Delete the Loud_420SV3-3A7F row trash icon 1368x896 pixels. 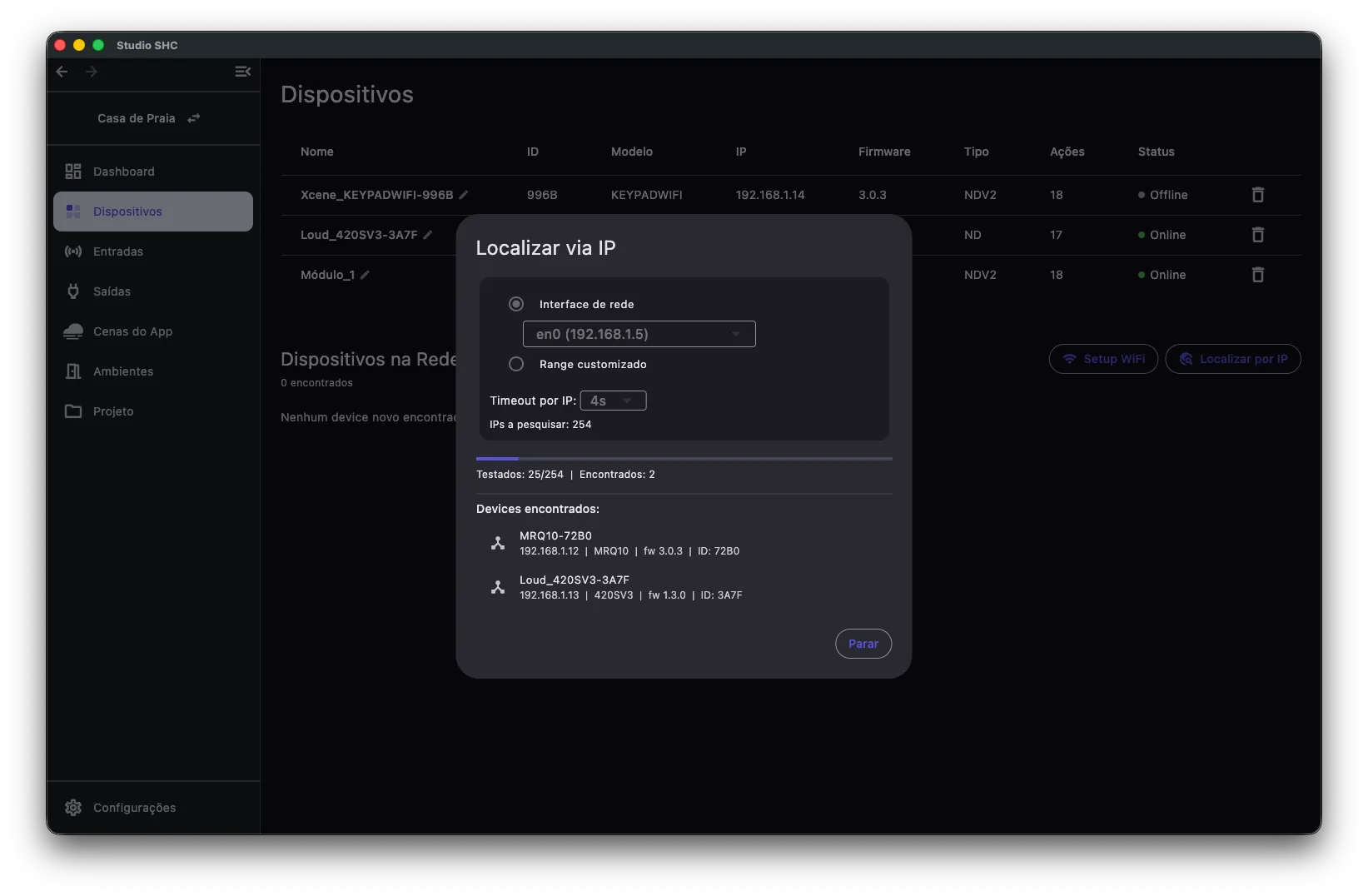(x=1257, y=235)
